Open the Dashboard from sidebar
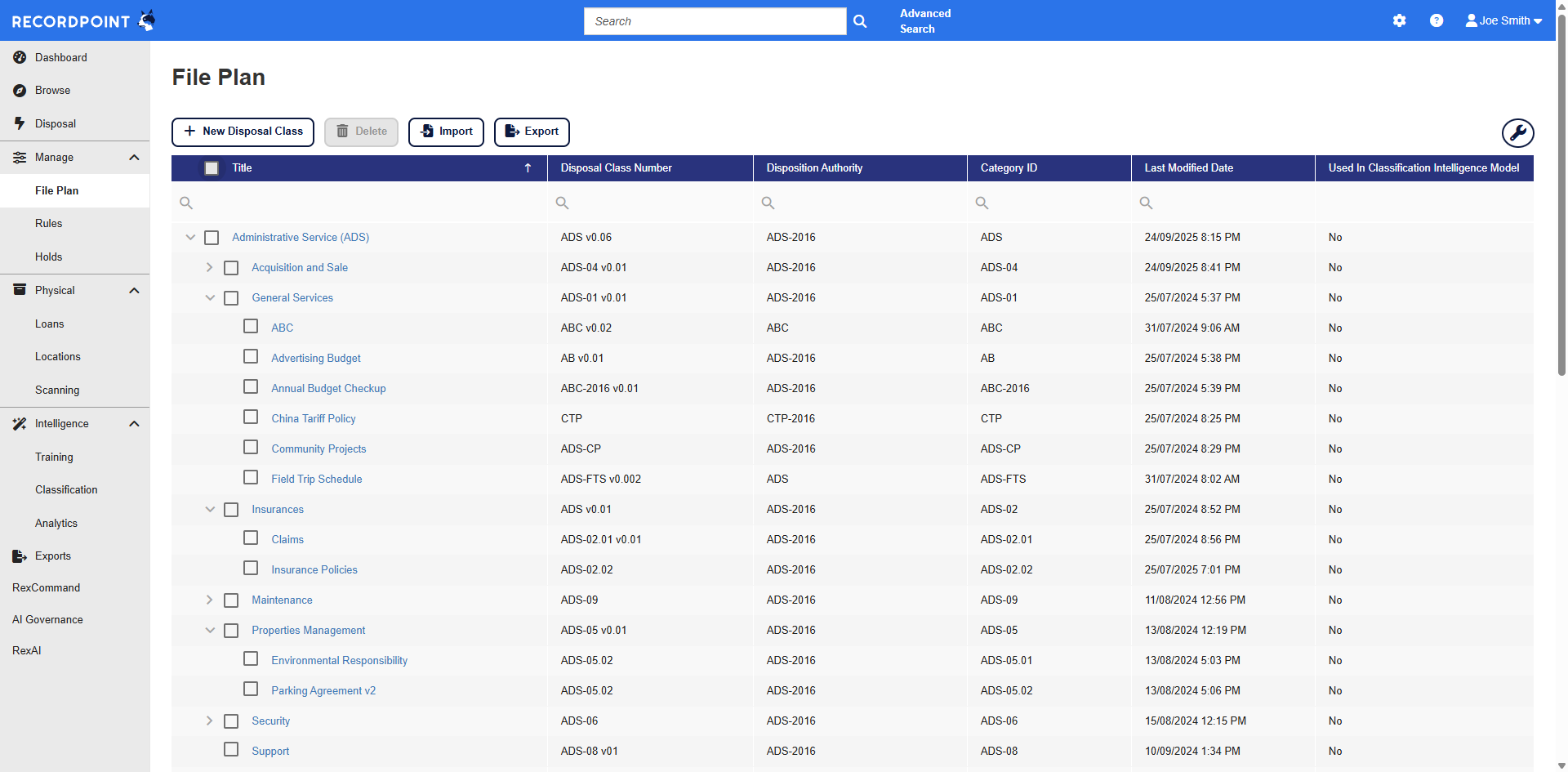This screenshot has height=772, width=1568. pyautogui.click(x=60, y=58)
